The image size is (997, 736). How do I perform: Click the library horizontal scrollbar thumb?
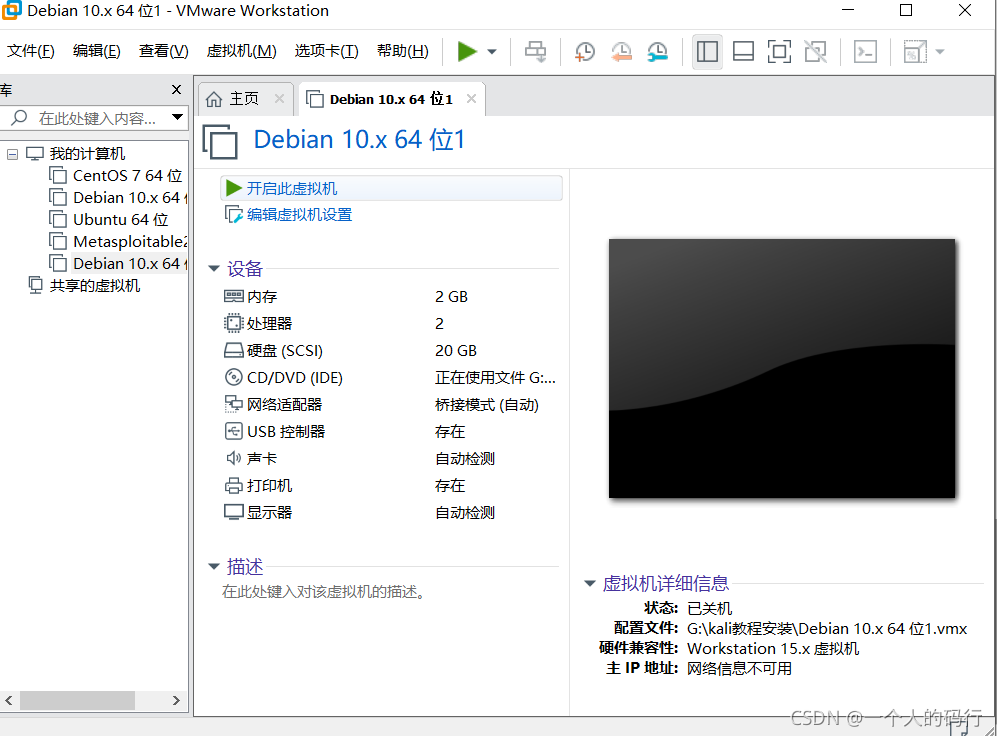pos(77,700)
